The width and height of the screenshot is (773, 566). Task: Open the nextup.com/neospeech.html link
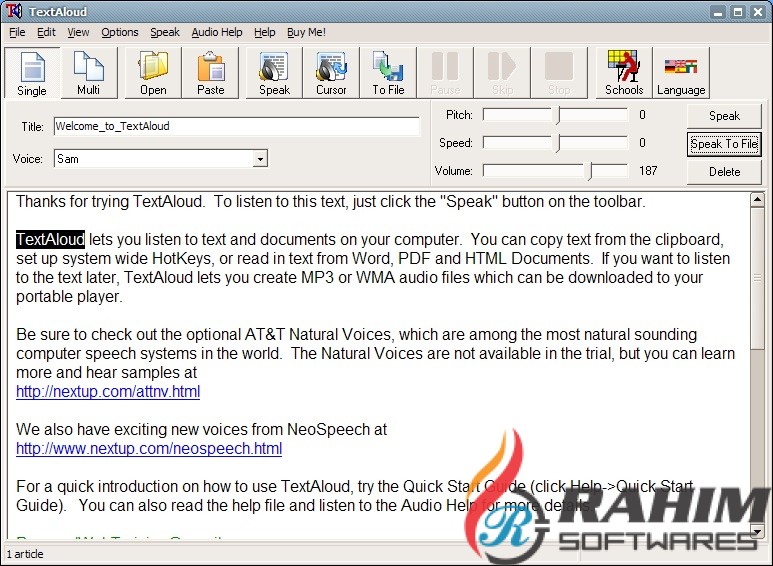click(x=149, y=449)
